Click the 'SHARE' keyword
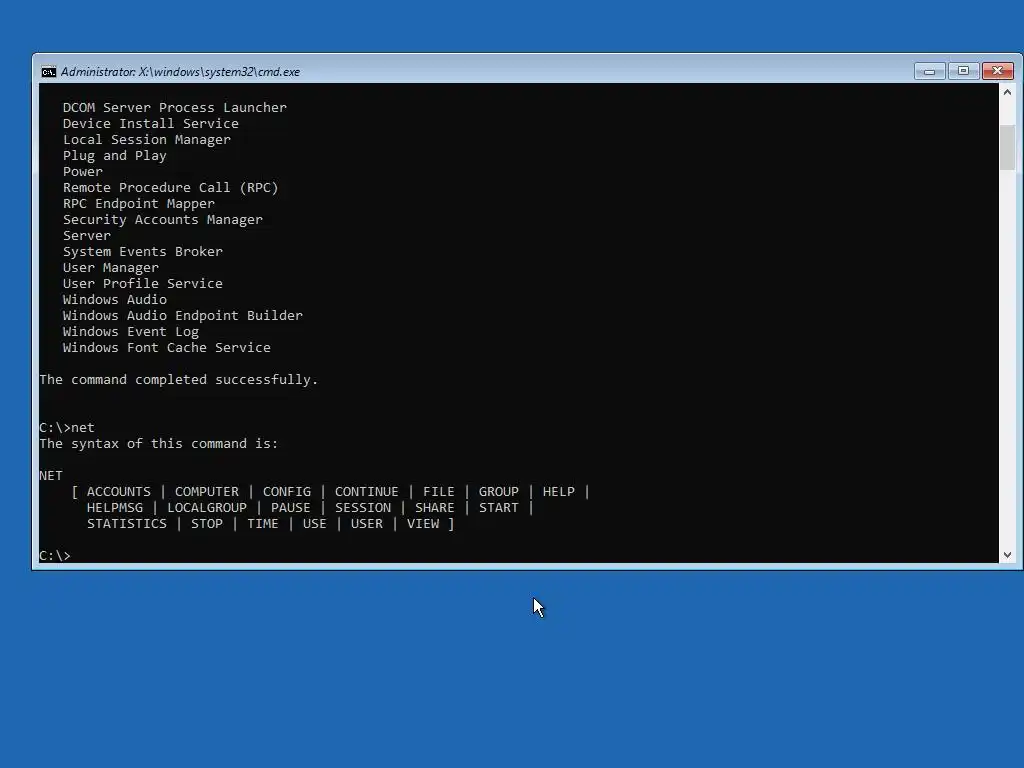Image resolution: width=1024 pixels, height=768 pixels. point(434,507)
